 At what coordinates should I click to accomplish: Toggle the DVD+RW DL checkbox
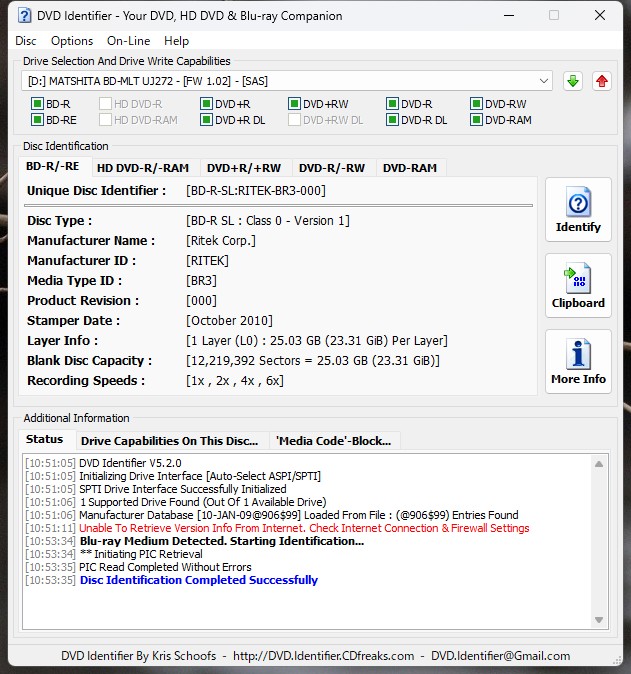[x=294, y=119]
